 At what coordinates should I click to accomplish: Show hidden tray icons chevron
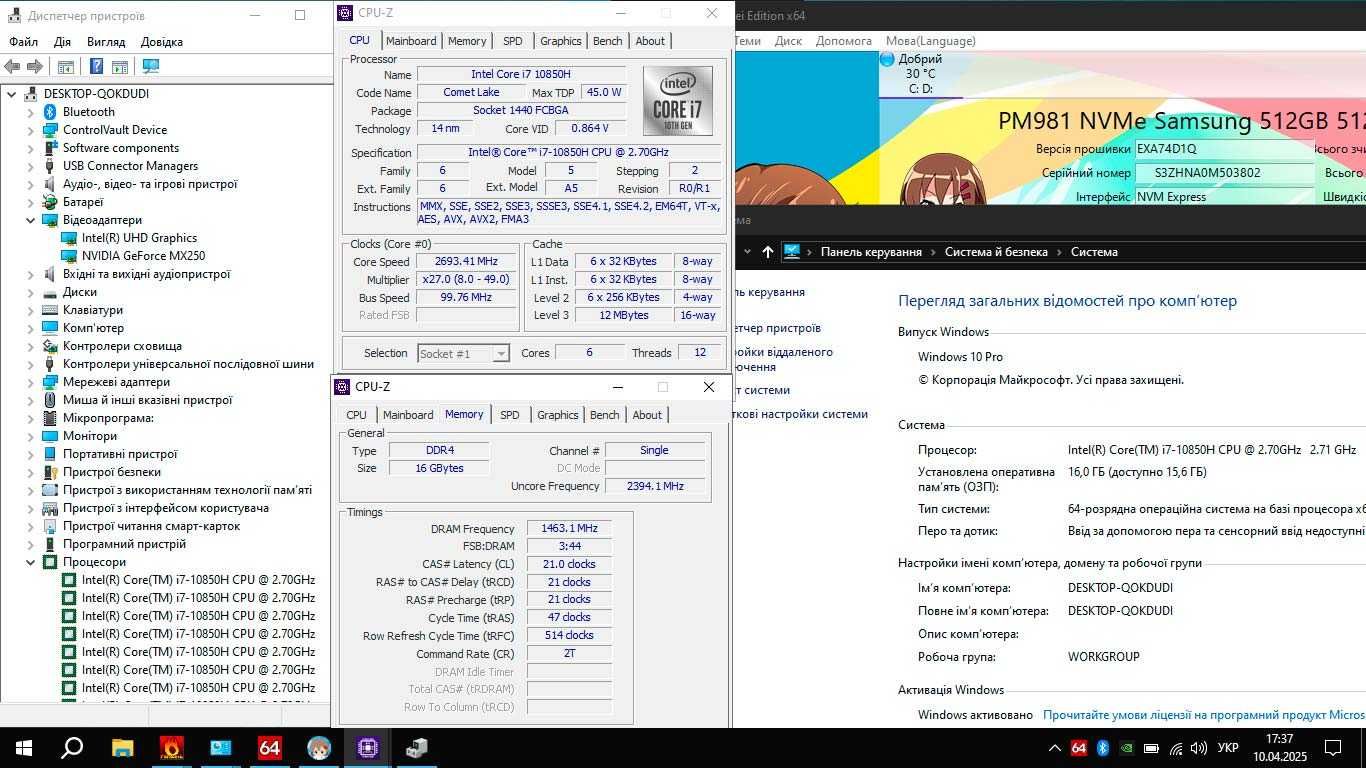1054,748
